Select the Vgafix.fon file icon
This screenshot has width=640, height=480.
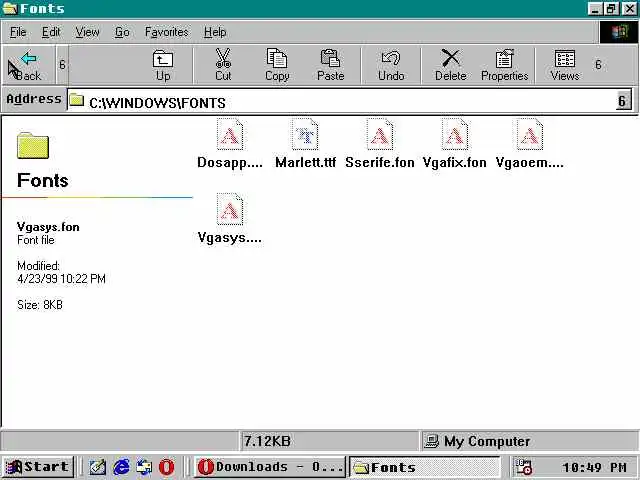point(455,134)
